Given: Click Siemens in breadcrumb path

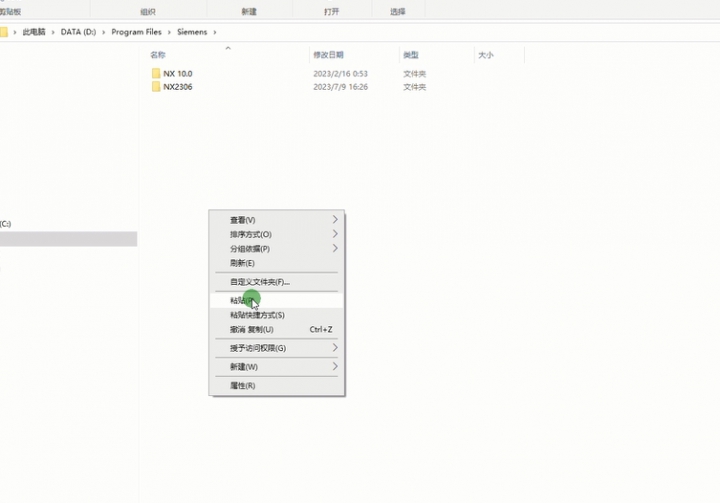Looking at the screenshot, I should click(x=192, y=32).
